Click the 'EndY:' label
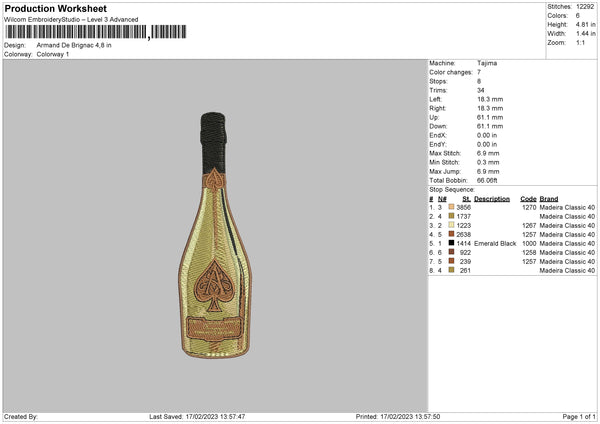600x424 pixels. coord(438,144)
